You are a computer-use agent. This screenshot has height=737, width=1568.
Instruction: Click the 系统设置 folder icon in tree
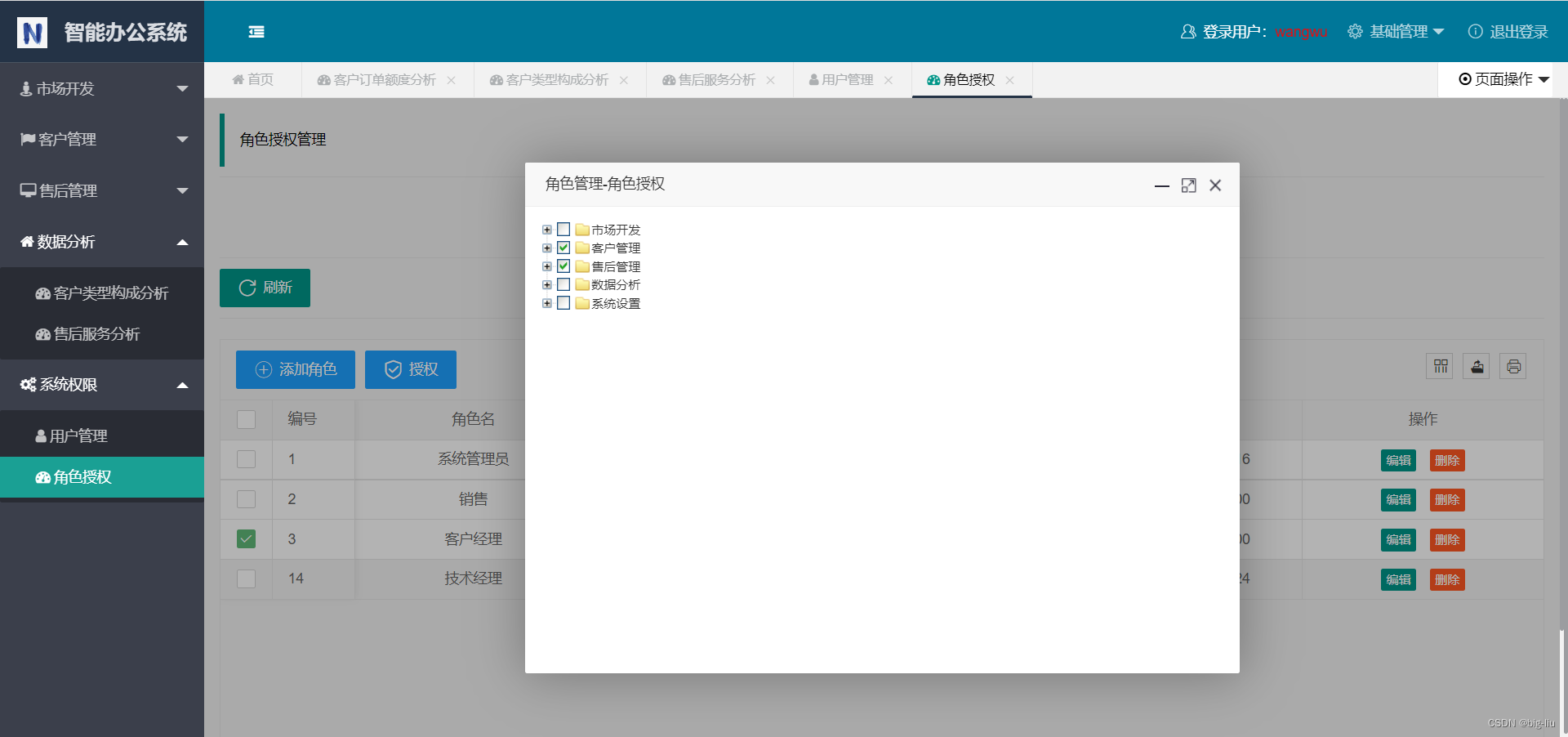coord(582,303)
